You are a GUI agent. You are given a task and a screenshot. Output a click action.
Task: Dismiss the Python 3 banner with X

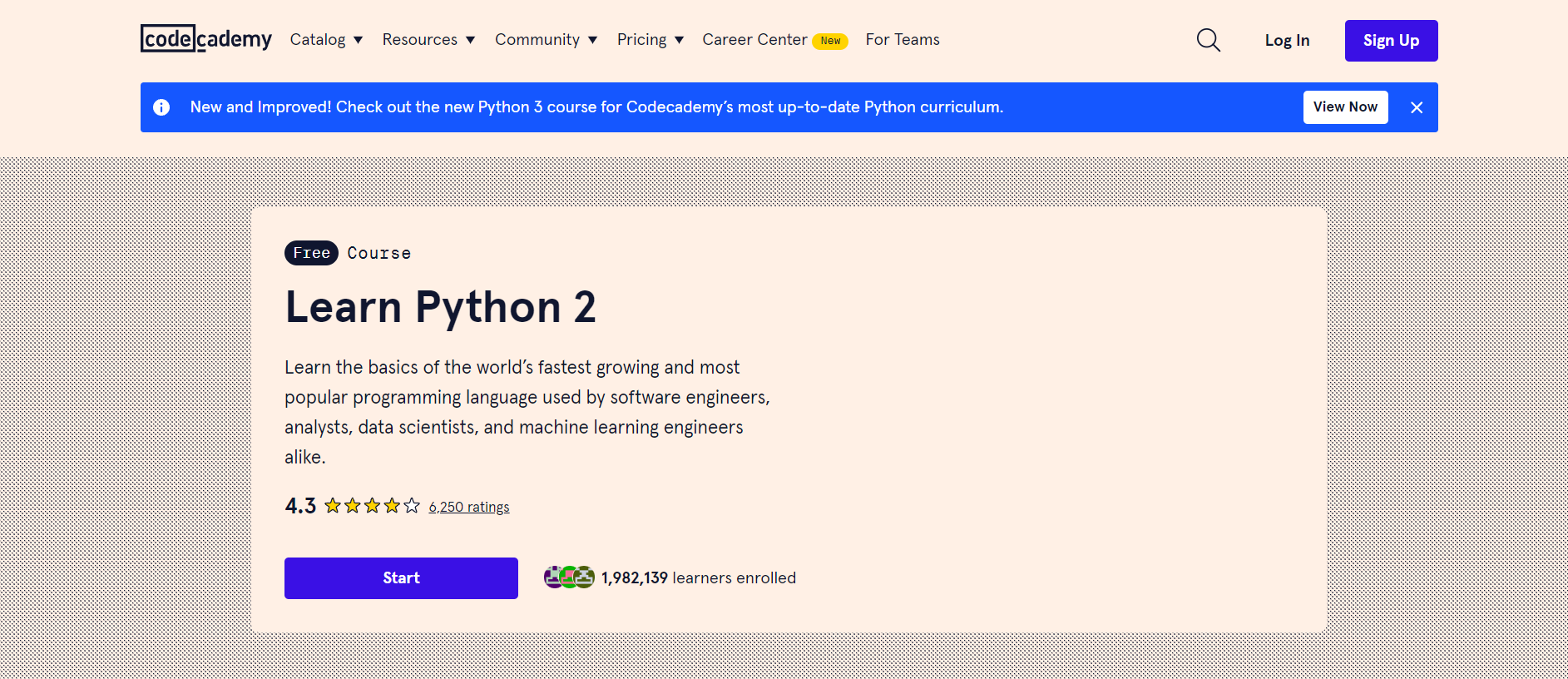(x=1417, y=107)
